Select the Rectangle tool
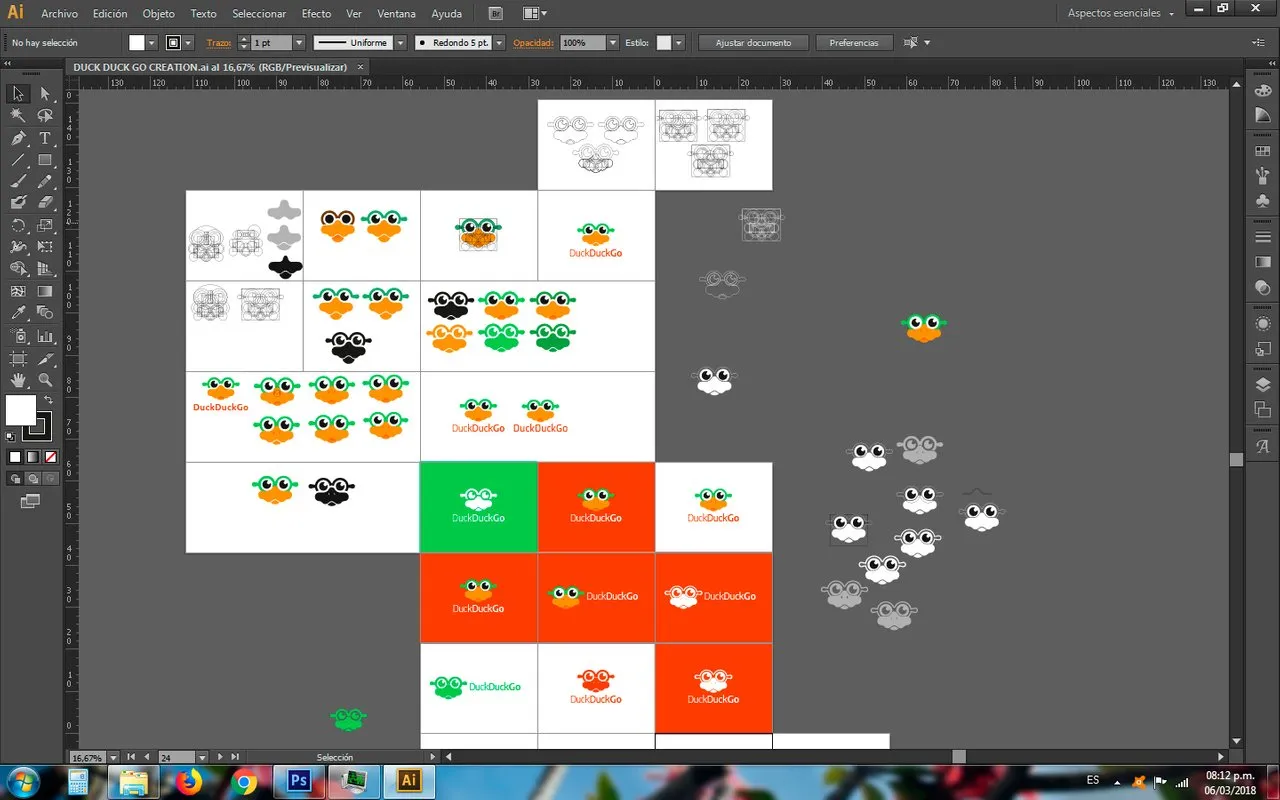This screenshot has height=800, width=1280. (x=45, y=160)
